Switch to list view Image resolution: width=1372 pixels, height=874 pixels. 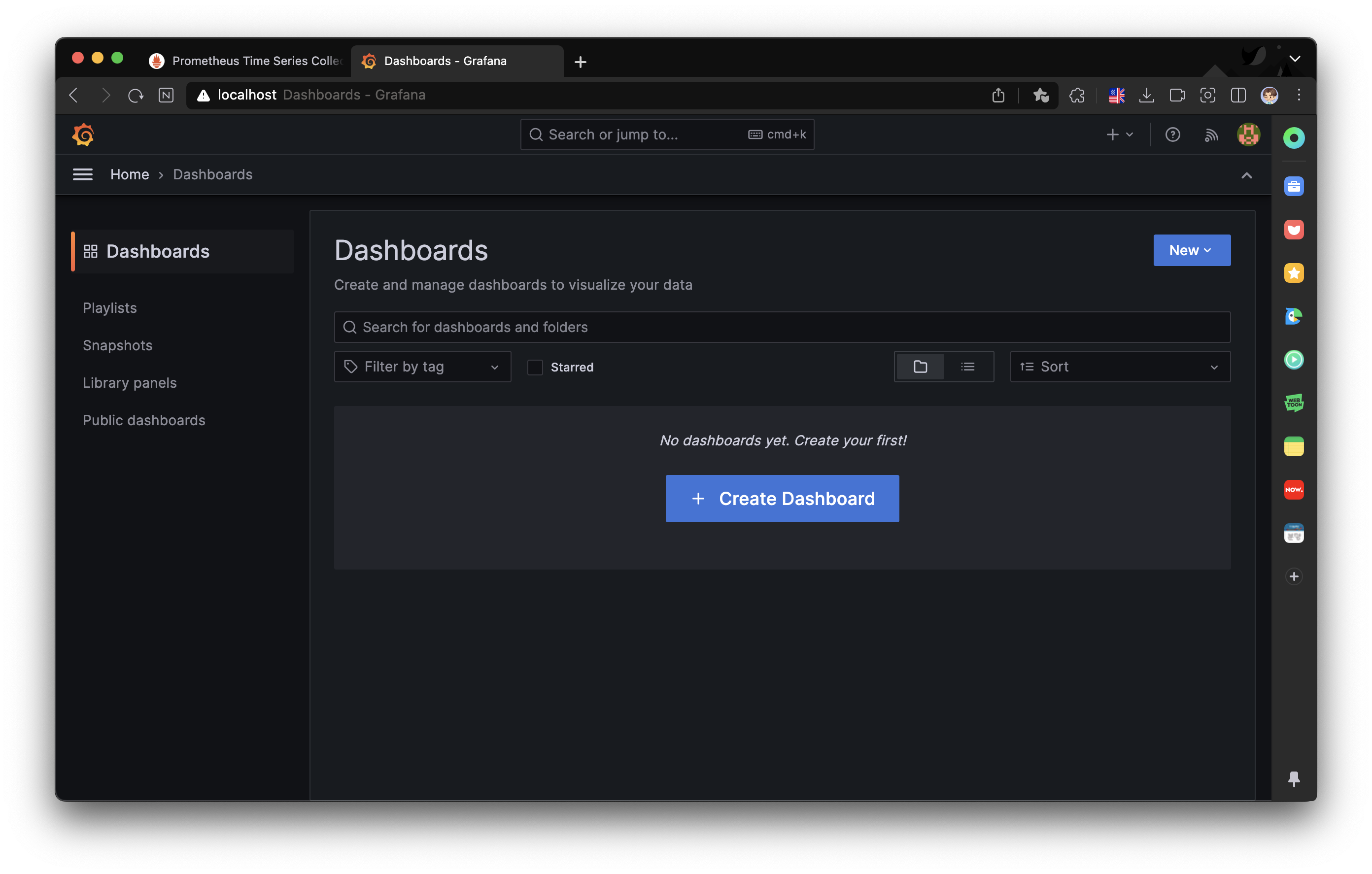point(967,367)
